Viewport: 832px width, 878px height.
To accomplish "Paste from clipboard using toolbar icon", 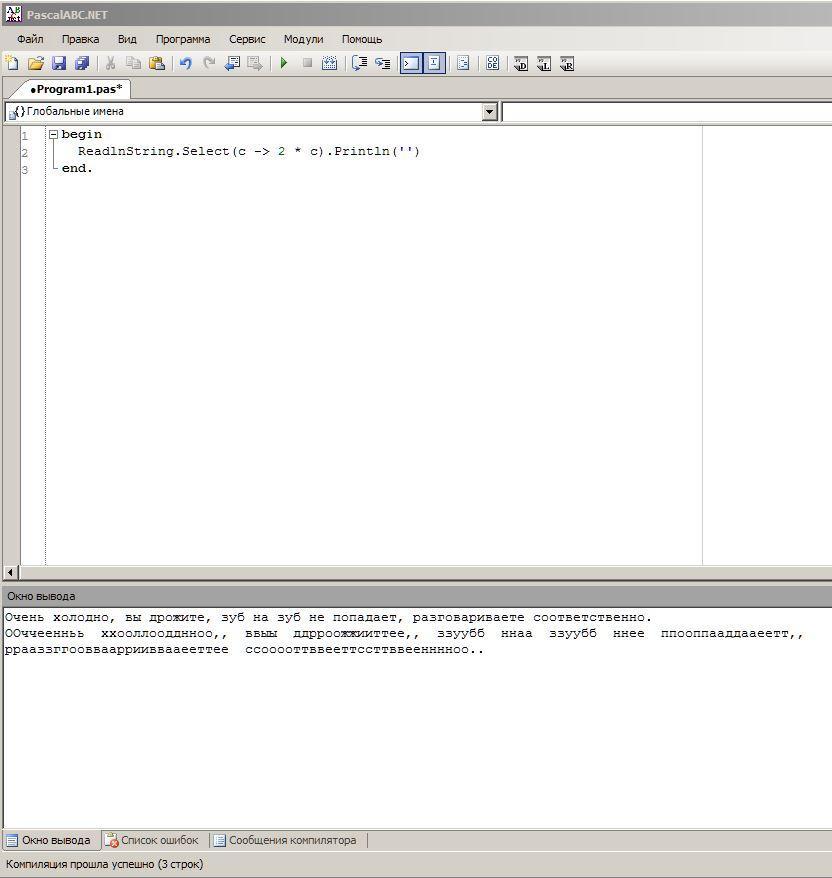I will pos(157,63).
